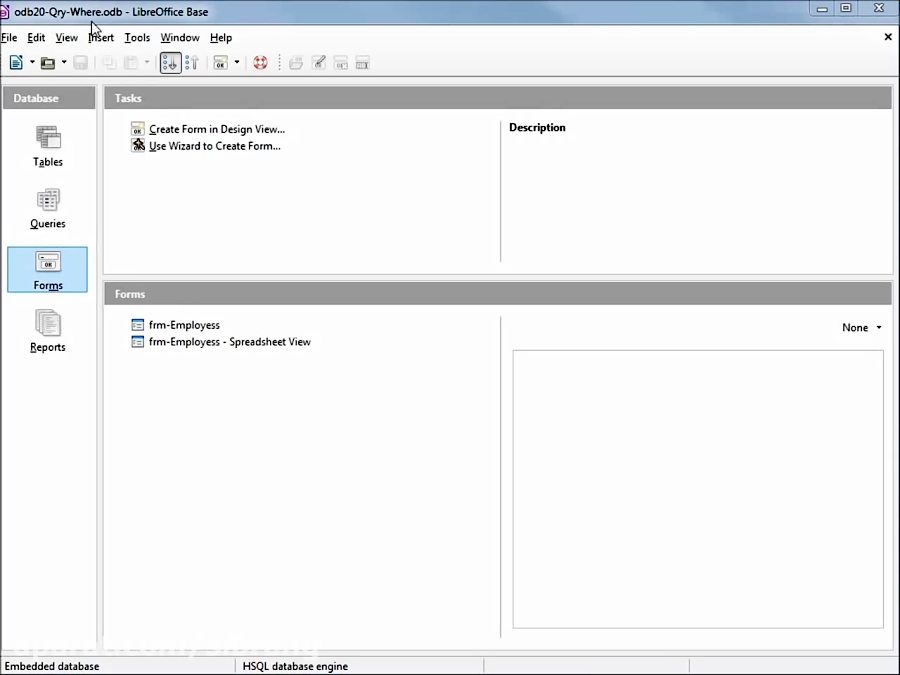Expand the Open dropdown arrow on the toolbar

click(62, 62)
